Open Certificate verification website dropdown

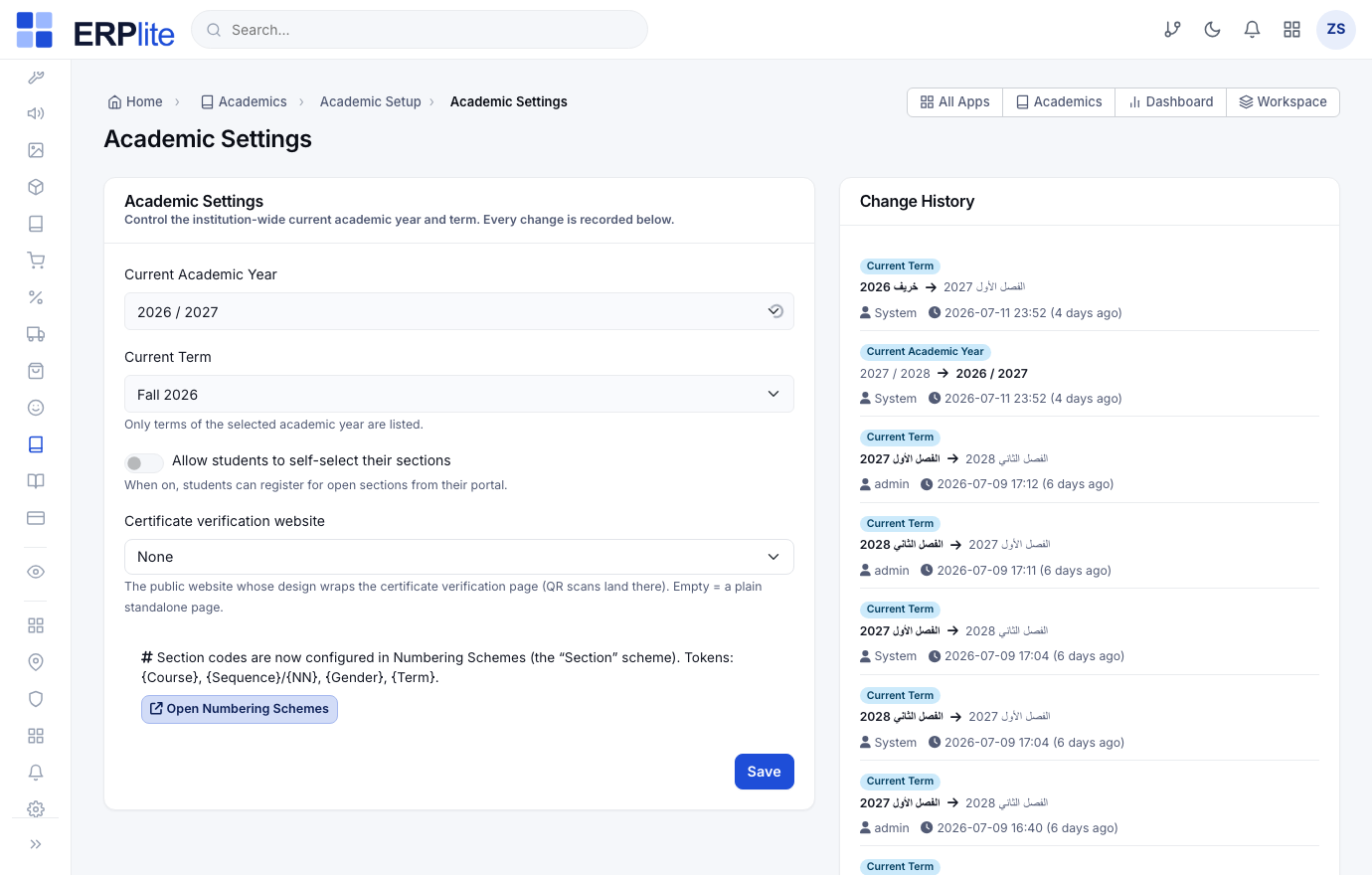(459, 557)
